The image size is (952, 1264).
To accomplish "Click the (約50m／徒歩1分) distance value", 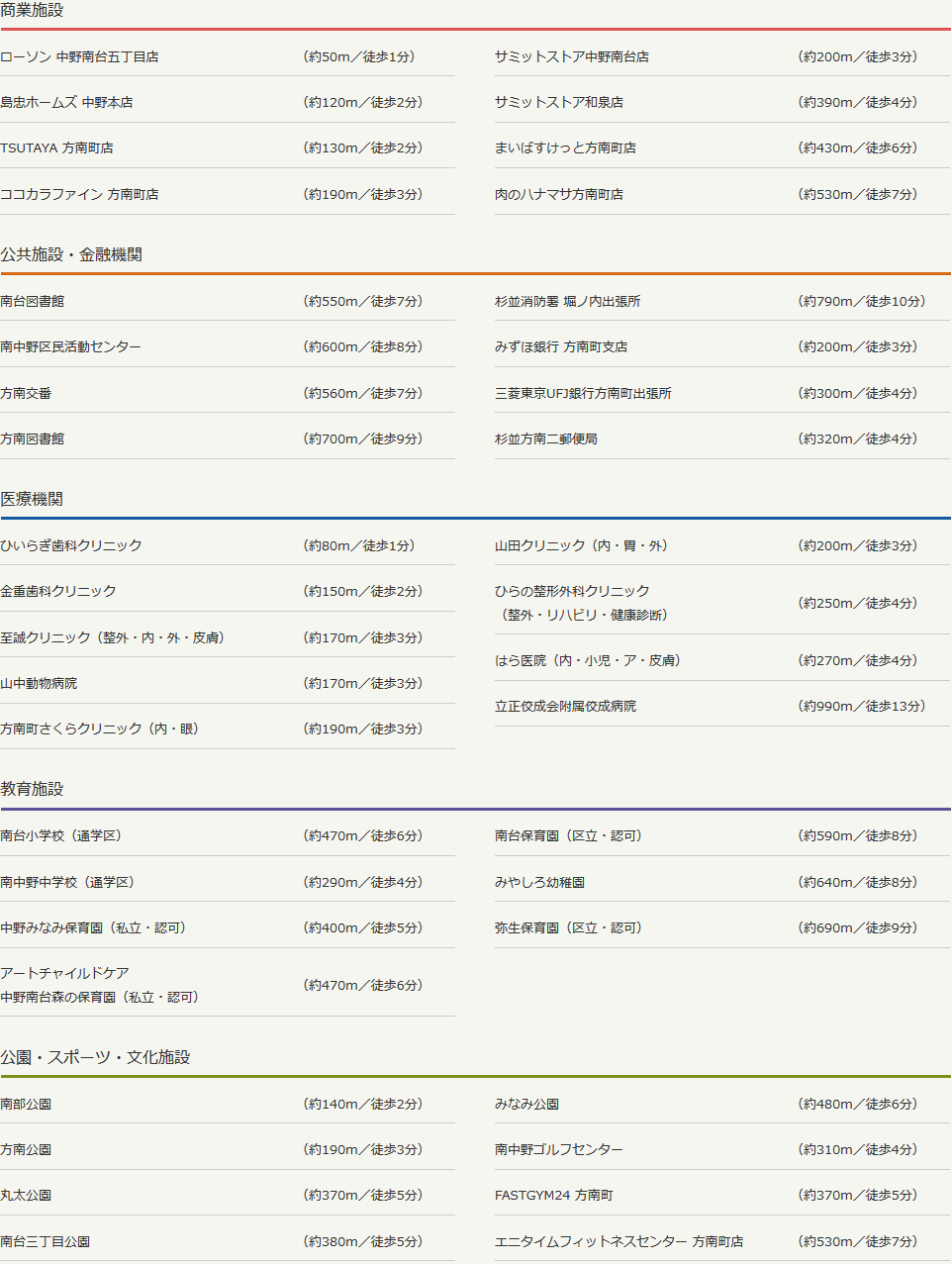I will 359,56.
